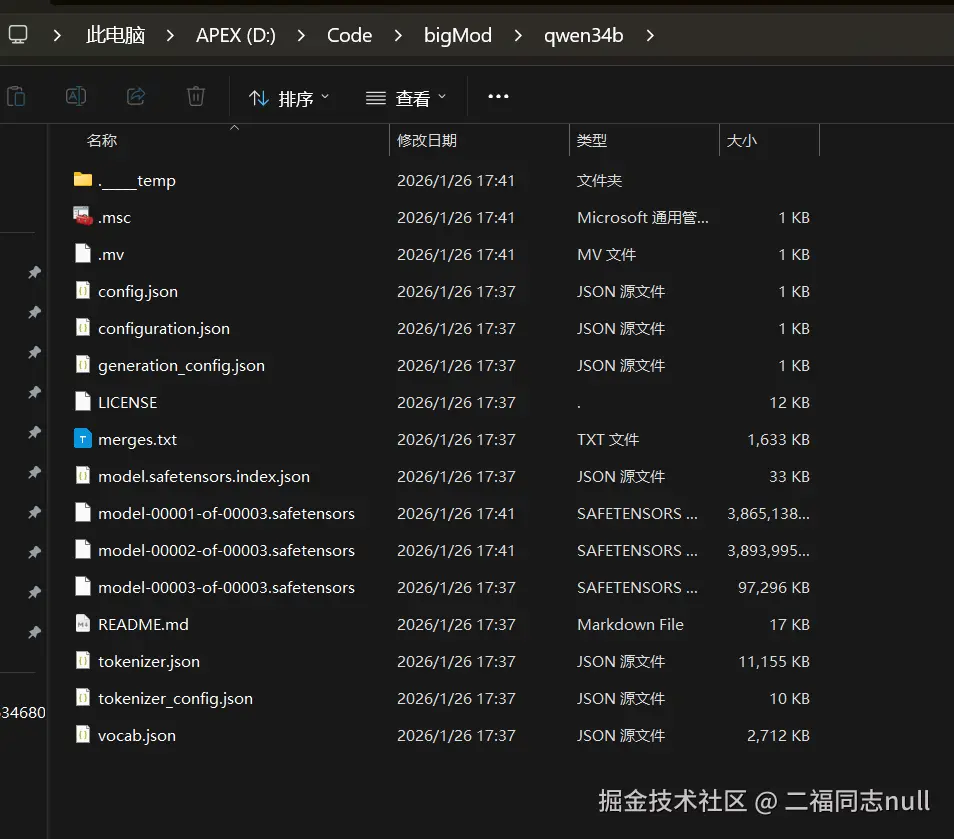Select model-00003-of-00003.safetensors file icon
The width and height of the screenshot is (954, 839).
point(83,587)
